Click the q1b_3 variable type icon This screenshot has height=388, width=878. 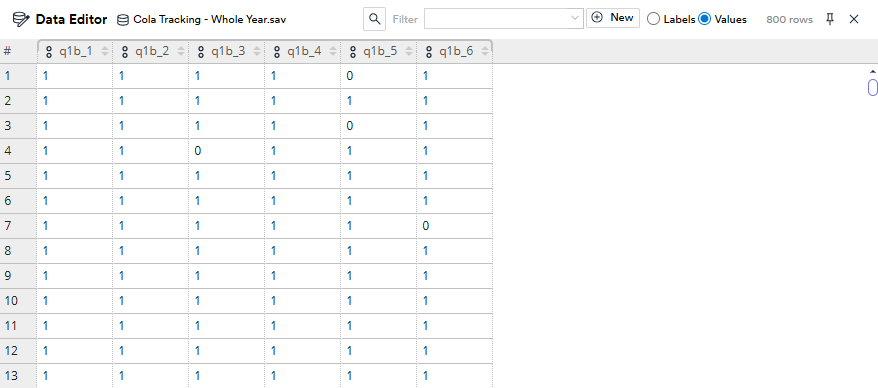200,52
